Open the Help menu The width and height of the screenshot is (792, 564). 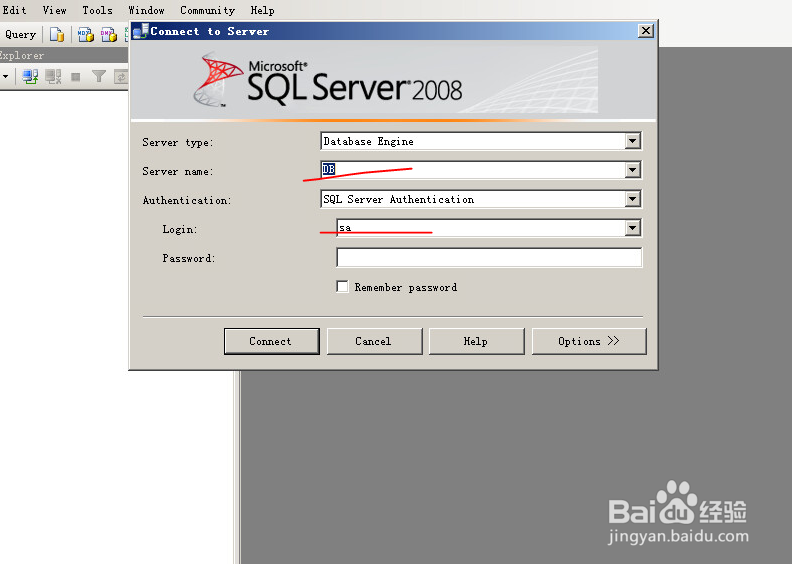262,10
